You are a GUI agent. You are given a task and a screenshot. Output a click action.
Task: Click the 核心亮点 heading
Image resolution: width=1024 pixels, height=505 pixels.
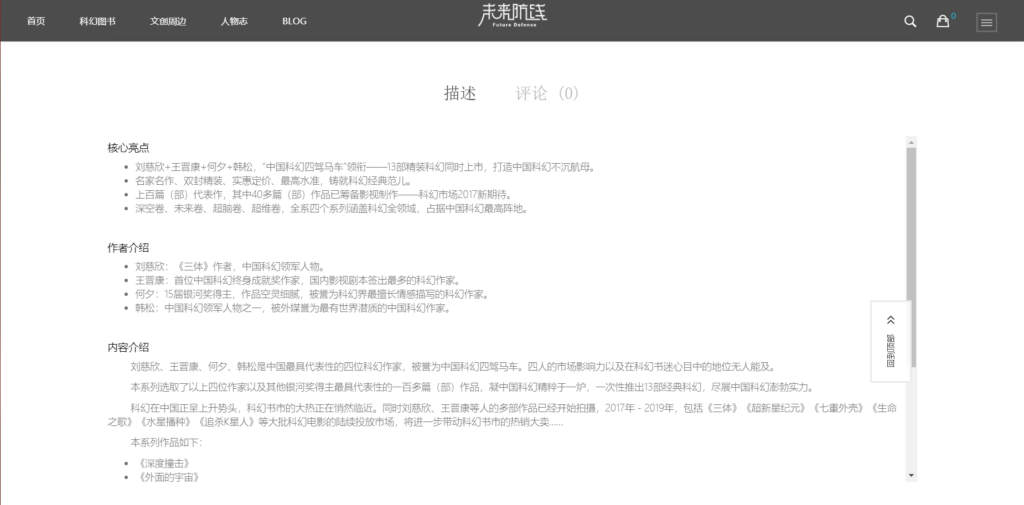coord(128,148)
